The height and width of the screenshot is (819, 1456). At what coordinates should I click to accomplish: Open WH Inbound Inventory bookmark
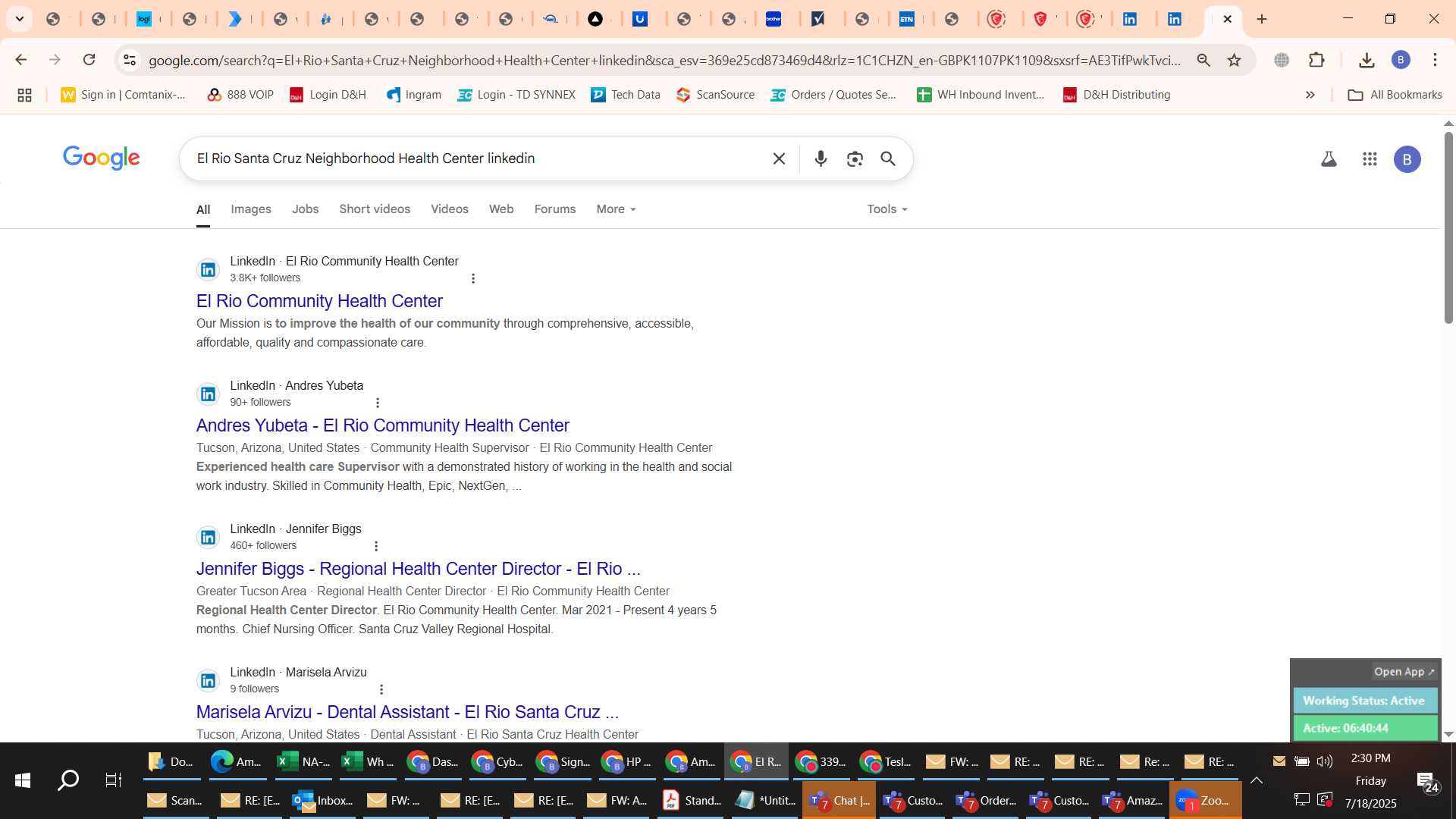[981, 95]
